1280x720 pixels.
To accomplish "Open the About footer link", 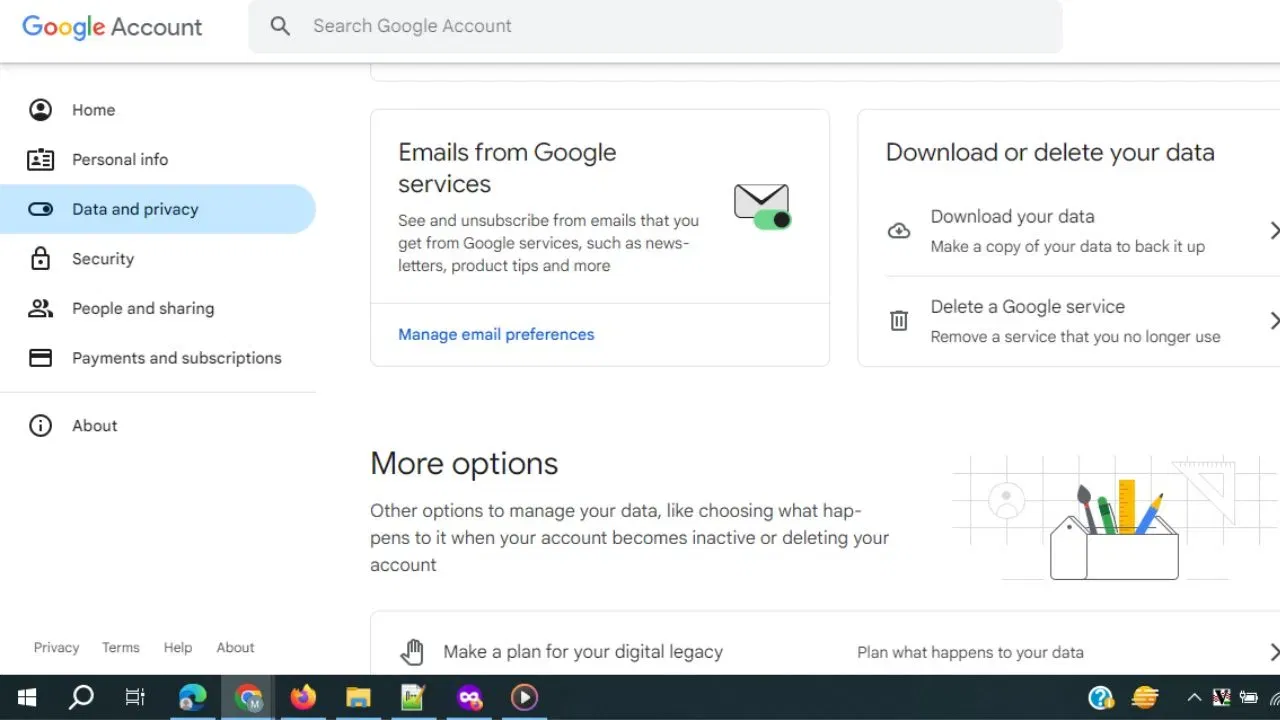I will pos(235,647).
